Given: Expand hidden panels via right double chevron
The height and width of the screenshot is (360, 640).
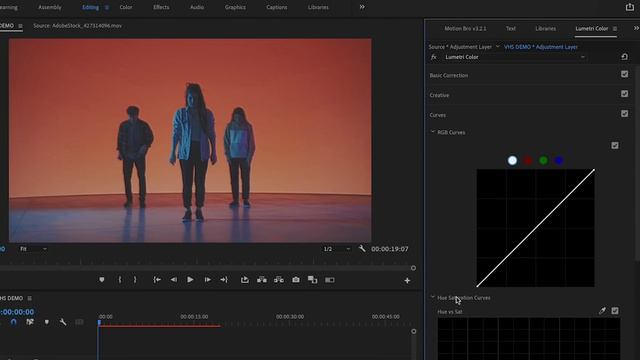Looking at the screenshot, I should (x=636, y=28).
